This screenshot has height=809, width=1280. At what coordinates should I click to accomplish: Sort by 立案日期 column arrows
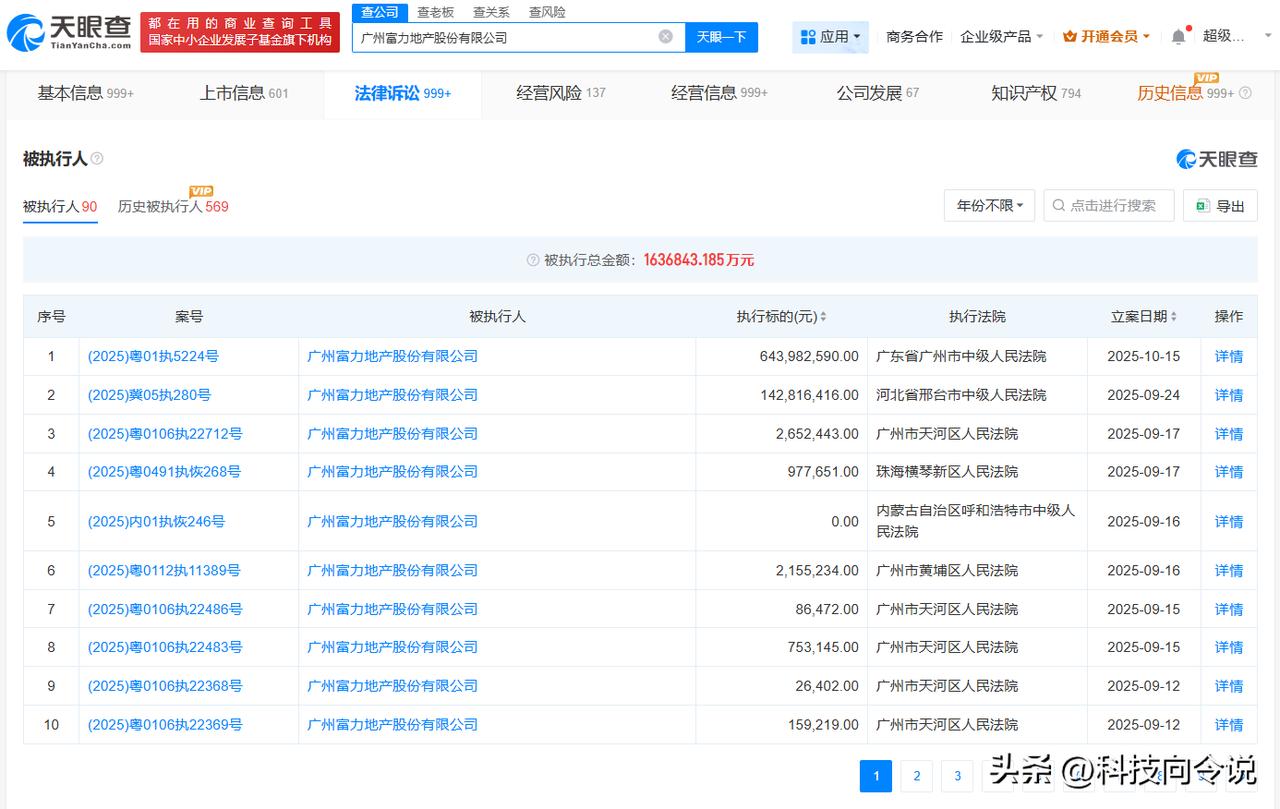coord(1173,317)
